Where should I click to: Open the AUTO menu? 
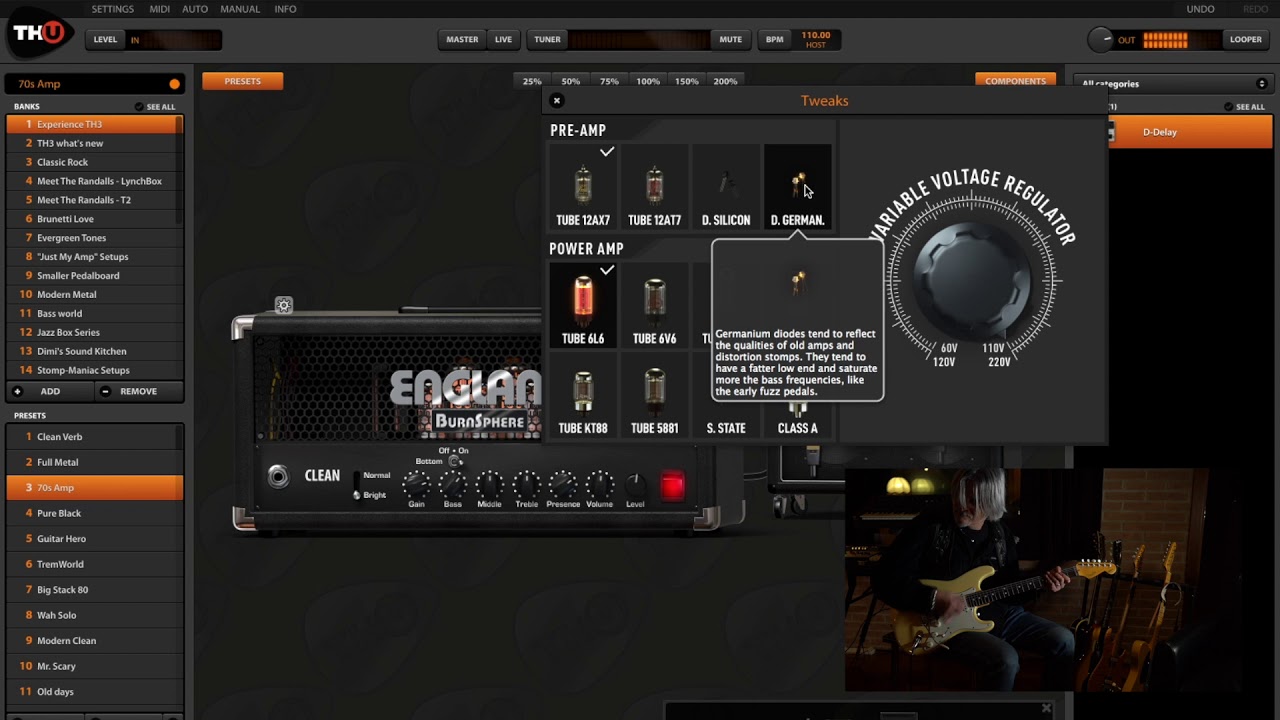point(195,9)
